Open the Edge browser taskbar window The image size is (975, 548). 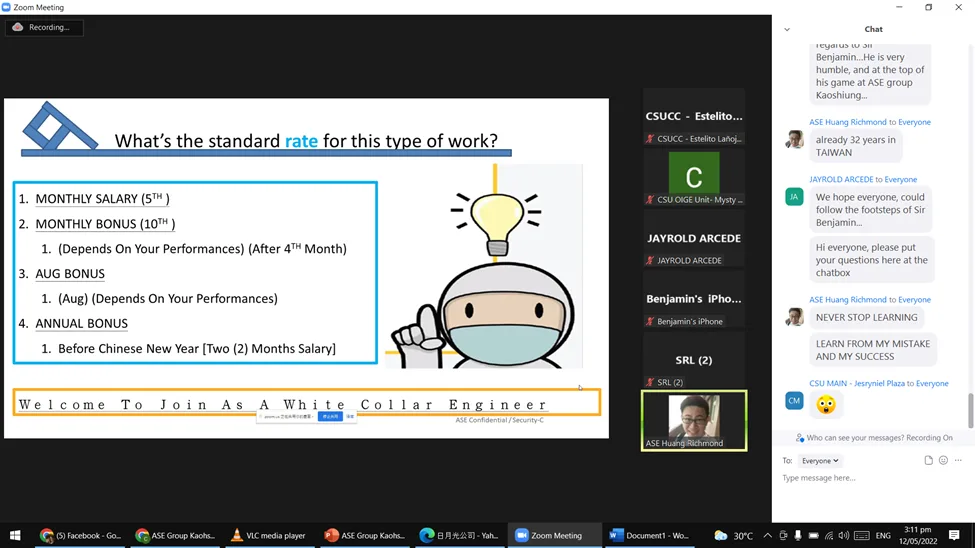[x=459, y=536]
